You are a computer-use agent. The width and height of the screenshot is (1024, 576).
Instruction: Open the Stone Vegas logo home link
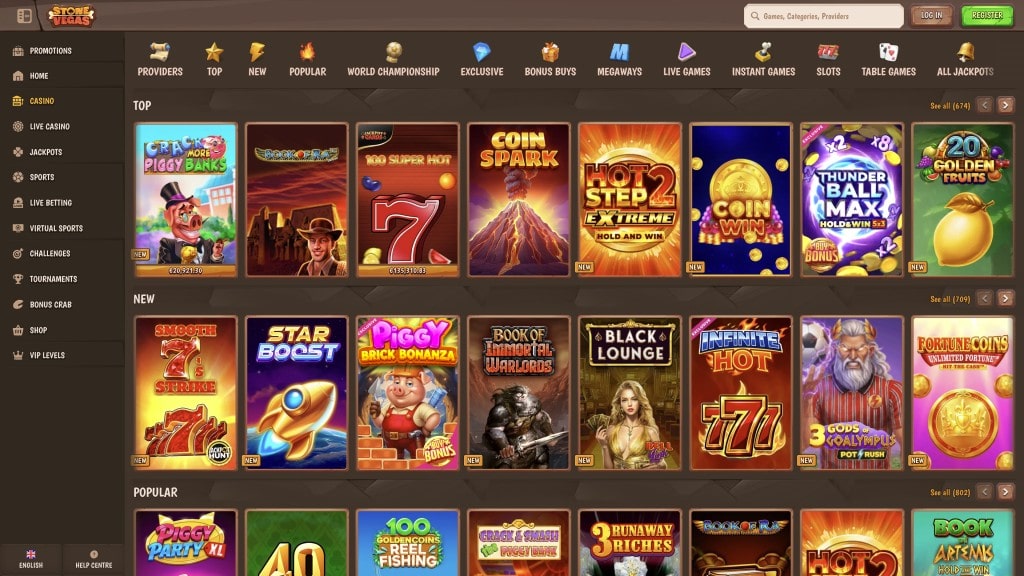(71, 16)
